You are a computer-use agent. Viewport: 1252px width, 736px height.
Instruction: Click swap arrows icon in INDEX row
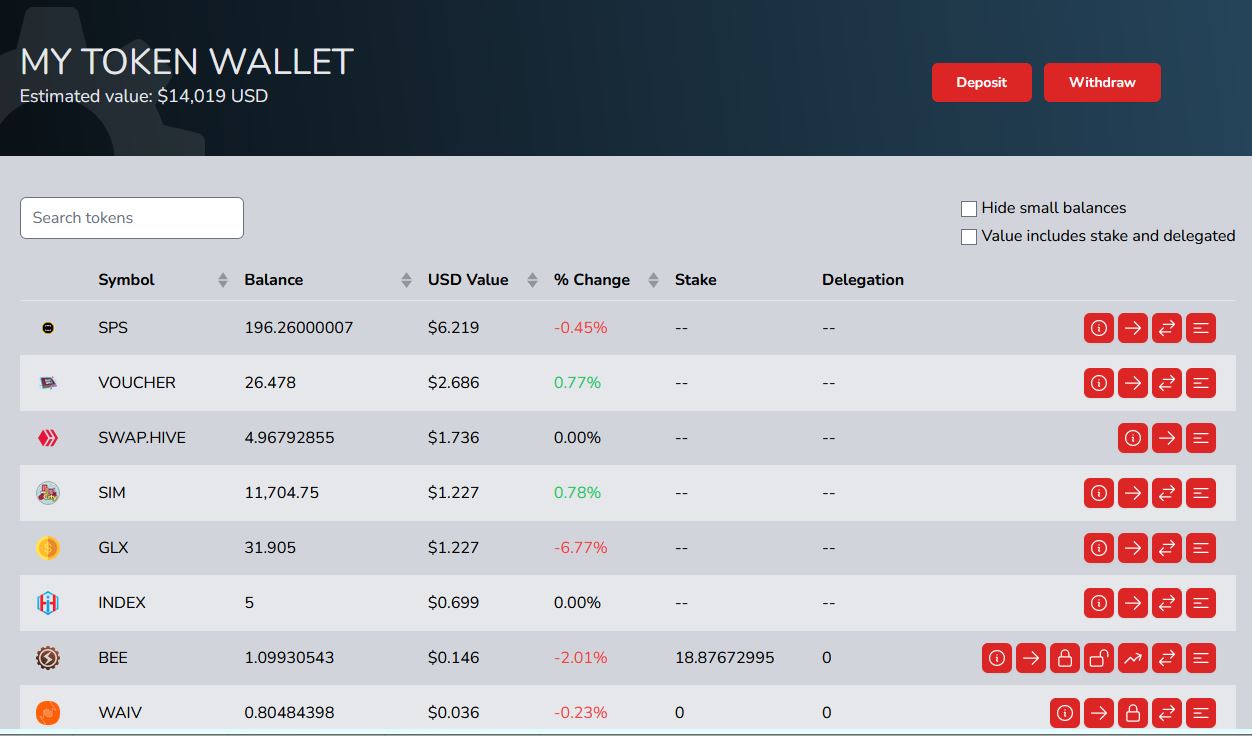[1167, 603]
